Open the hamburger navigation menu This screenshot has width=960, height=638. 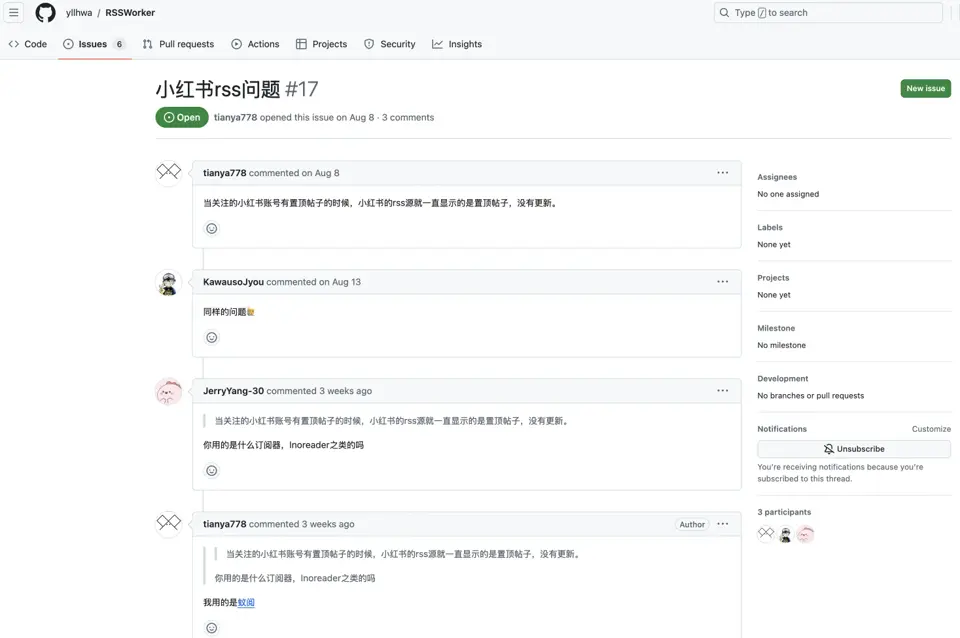(13, 12)
